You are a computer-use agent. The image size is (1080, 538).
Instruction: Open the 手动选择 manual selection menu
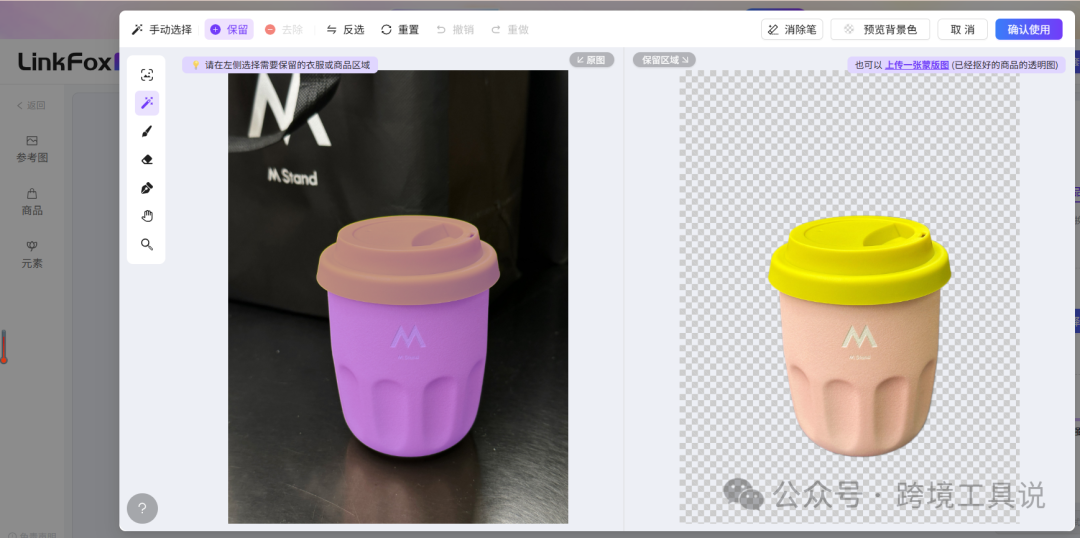162,30
